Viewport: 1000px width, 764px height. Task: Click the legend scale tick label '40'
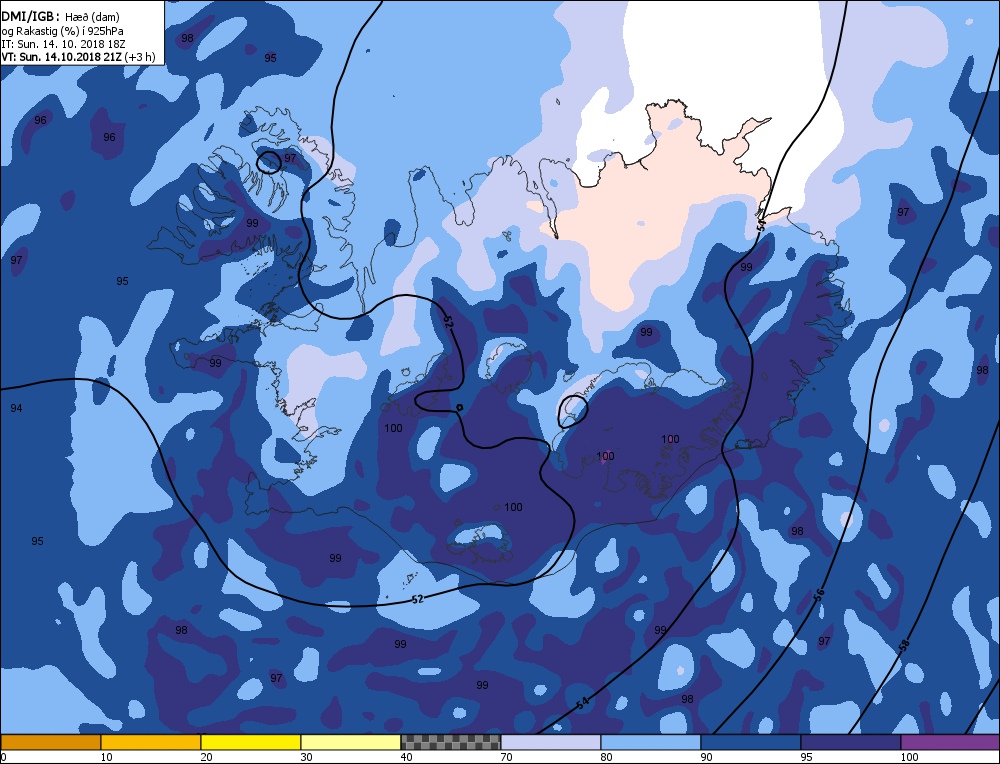[407, 757]
